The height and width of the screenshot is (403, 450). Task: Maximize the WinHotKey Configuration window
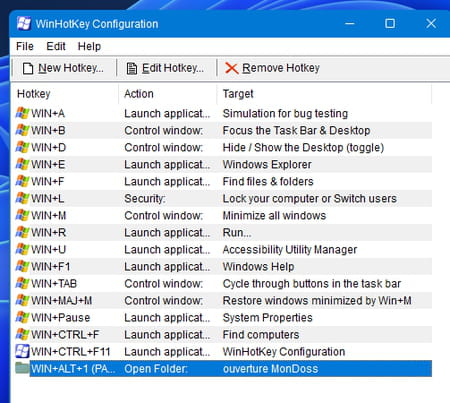coord(390,23)
